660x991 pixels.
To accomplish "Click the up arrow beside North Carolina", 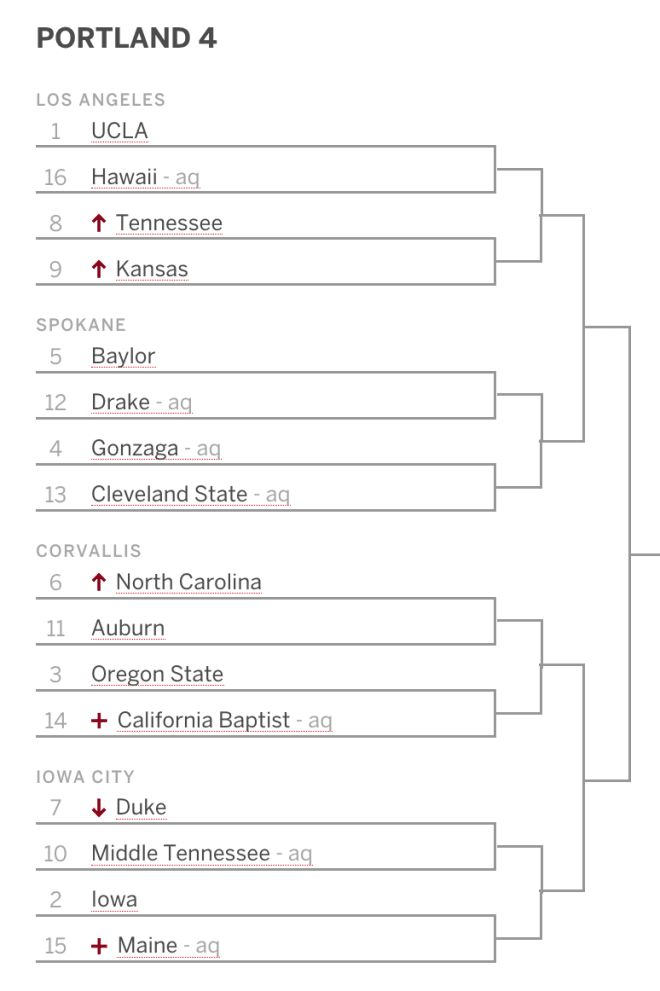I will tap(98, 582).
